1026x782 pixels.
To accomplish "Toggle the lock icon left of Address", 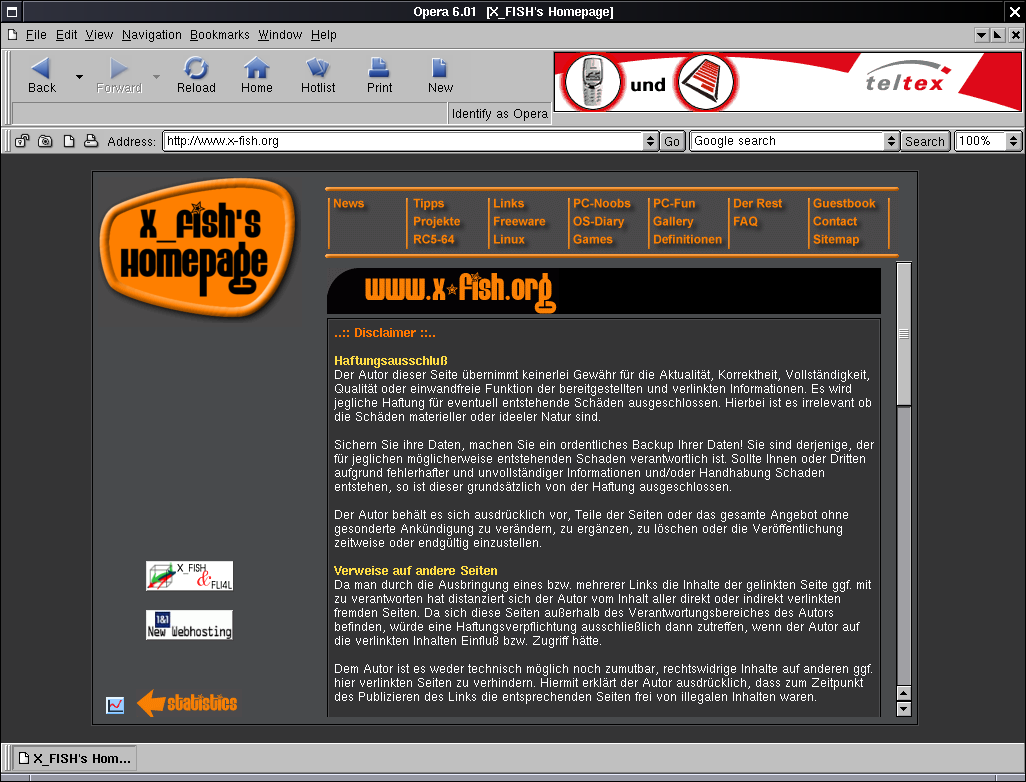I will (x=22, y=141).
